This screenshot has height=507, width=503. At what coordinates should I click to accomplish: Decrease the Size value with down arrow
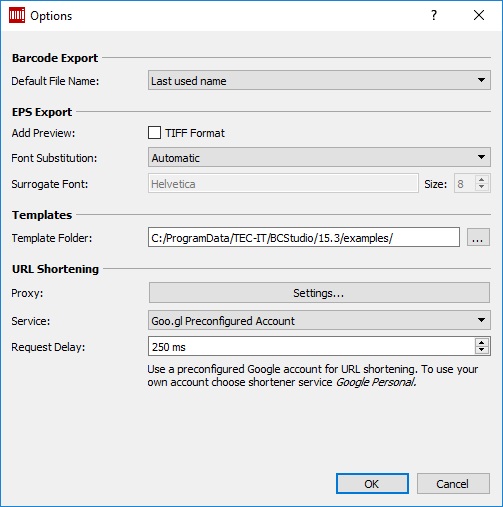pos(481,187)
